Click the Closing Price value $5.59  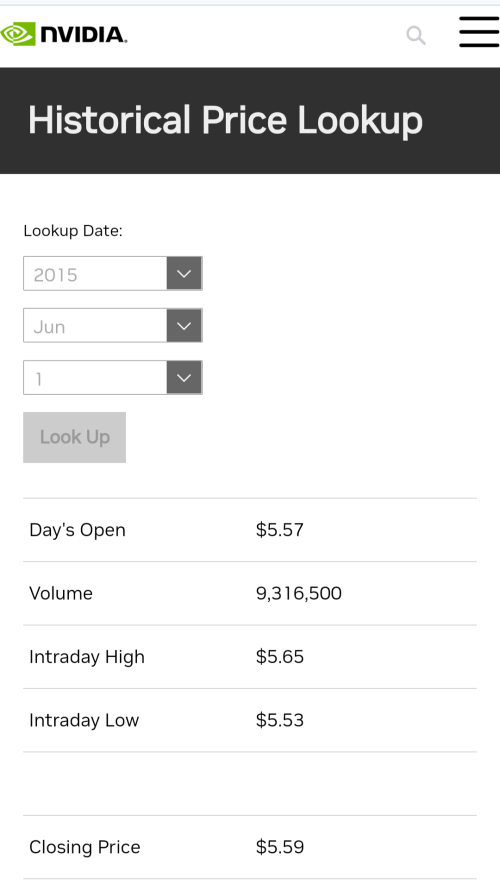pos(280,847)
